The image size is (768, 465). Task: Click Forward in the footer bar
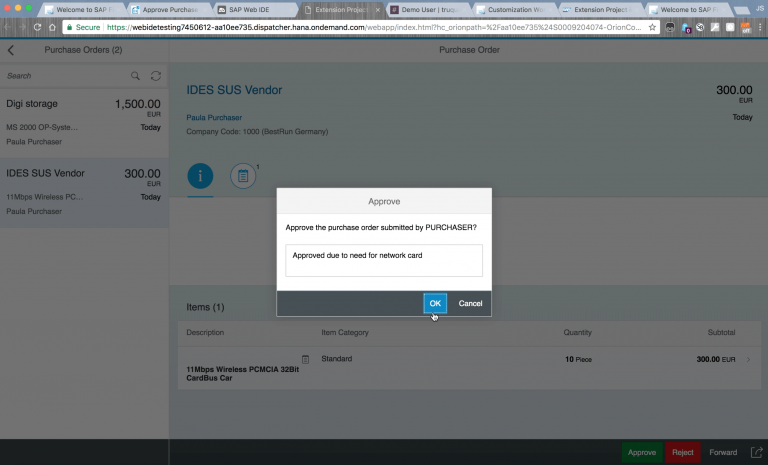pos(723,452)
